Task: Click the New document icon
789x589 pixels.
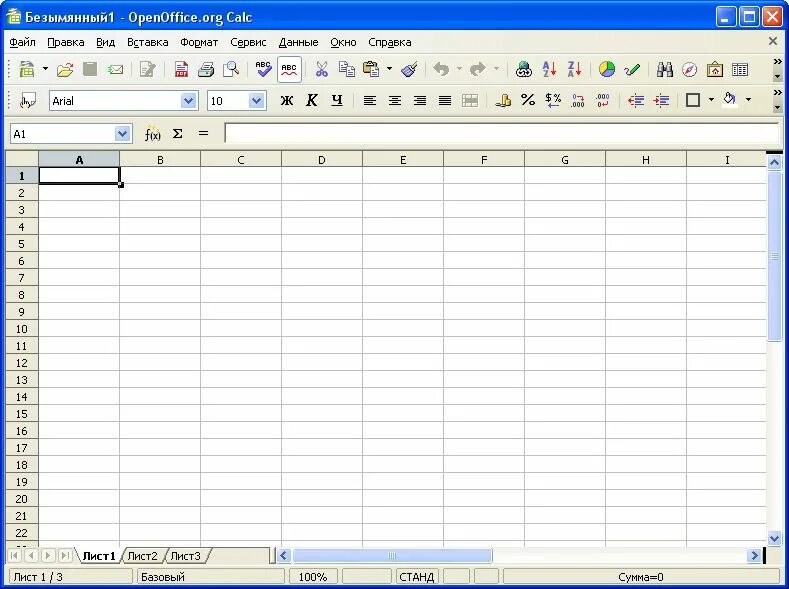Action: click(27, 69)
